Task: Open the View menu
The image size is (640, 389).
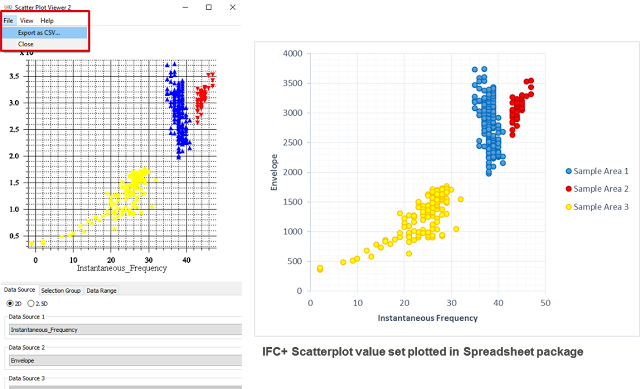Action: (27, 20)
